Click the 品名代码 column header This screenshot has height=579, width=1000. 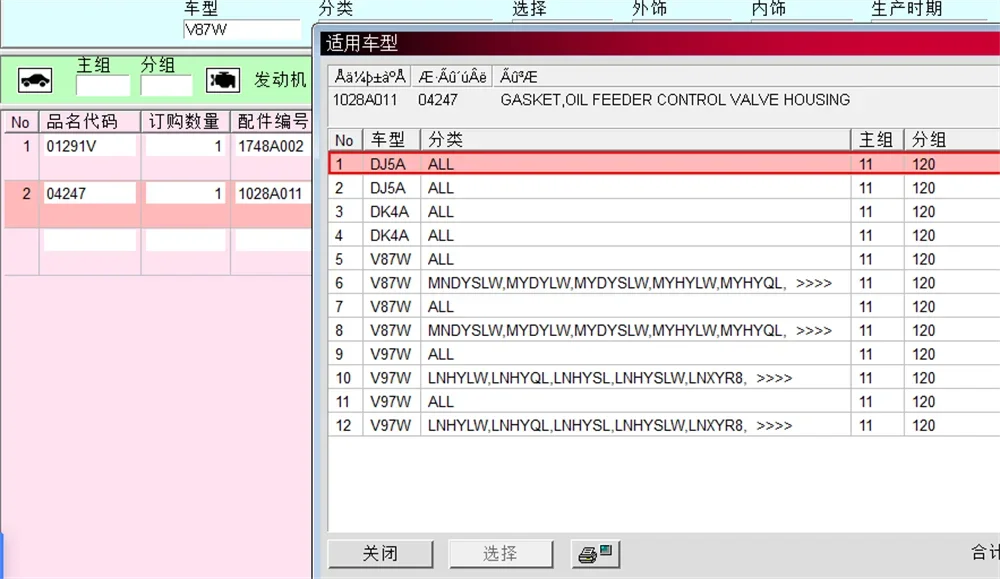tap(90, 121)
